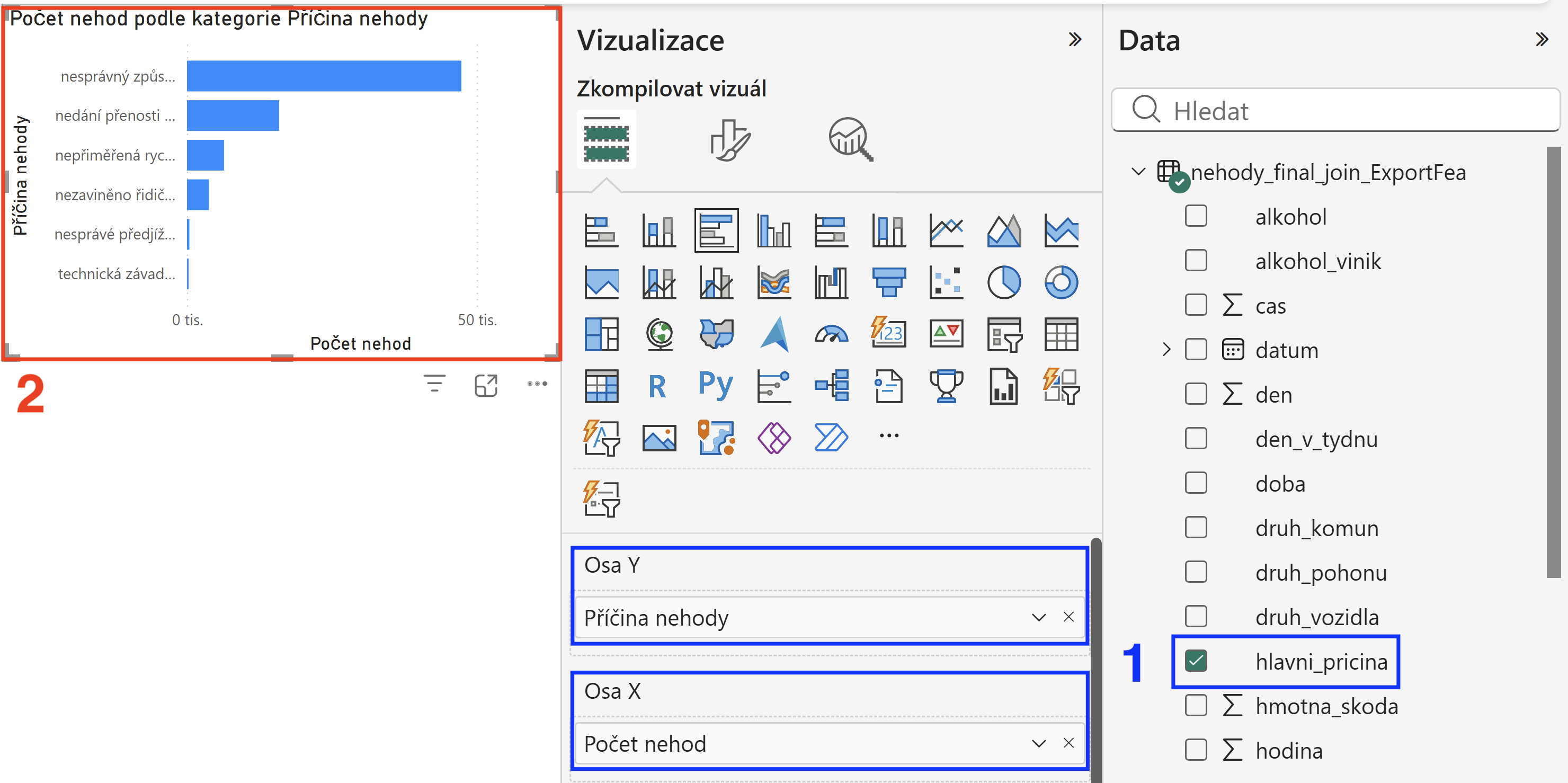Add the R script visual
The height and width of the screenshot is (783, 1568).
(x=658, y=386)
